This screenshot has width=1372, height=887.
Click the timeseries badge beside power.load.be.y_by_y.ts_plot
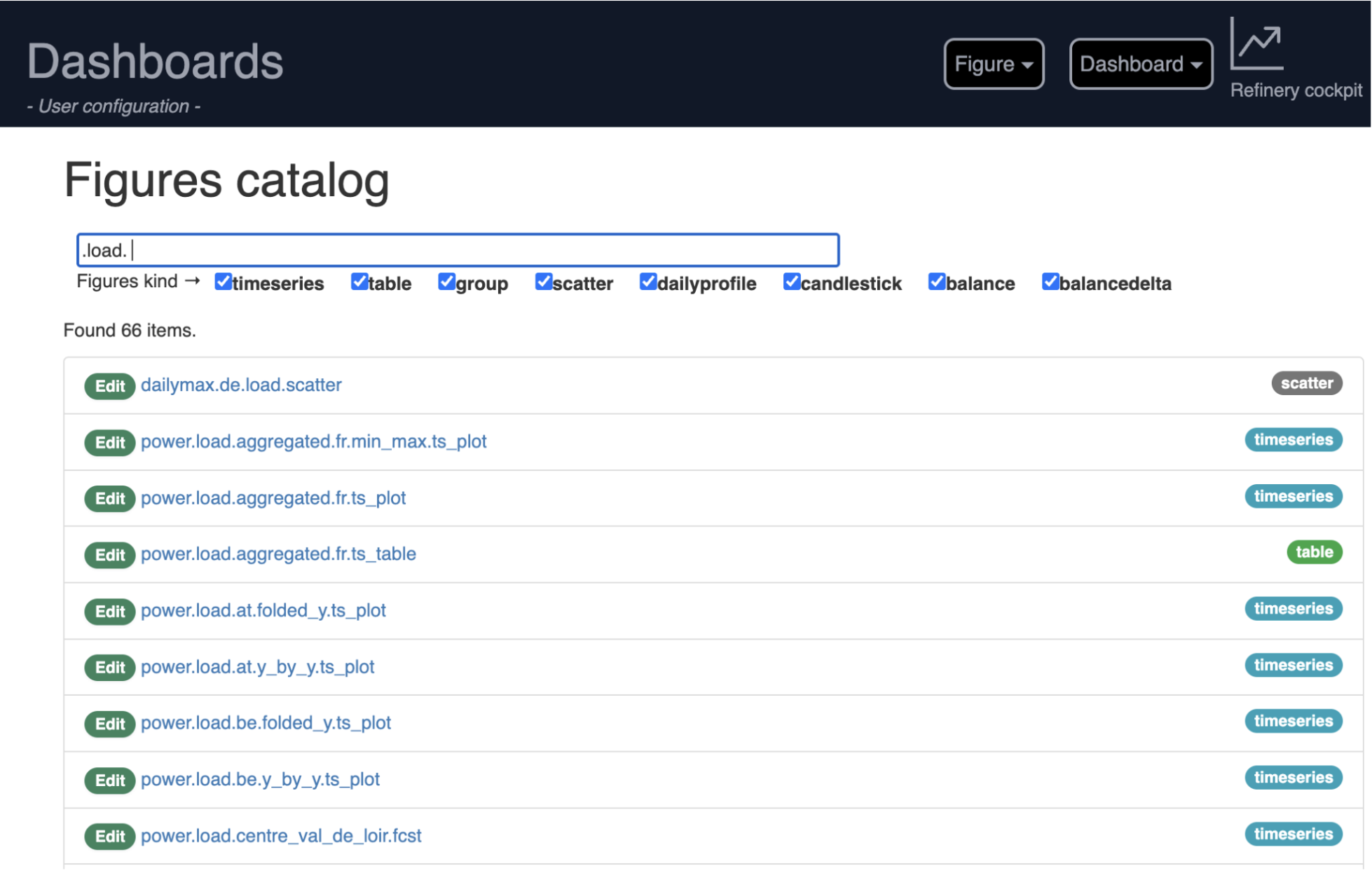click(x=1293, y=778)
